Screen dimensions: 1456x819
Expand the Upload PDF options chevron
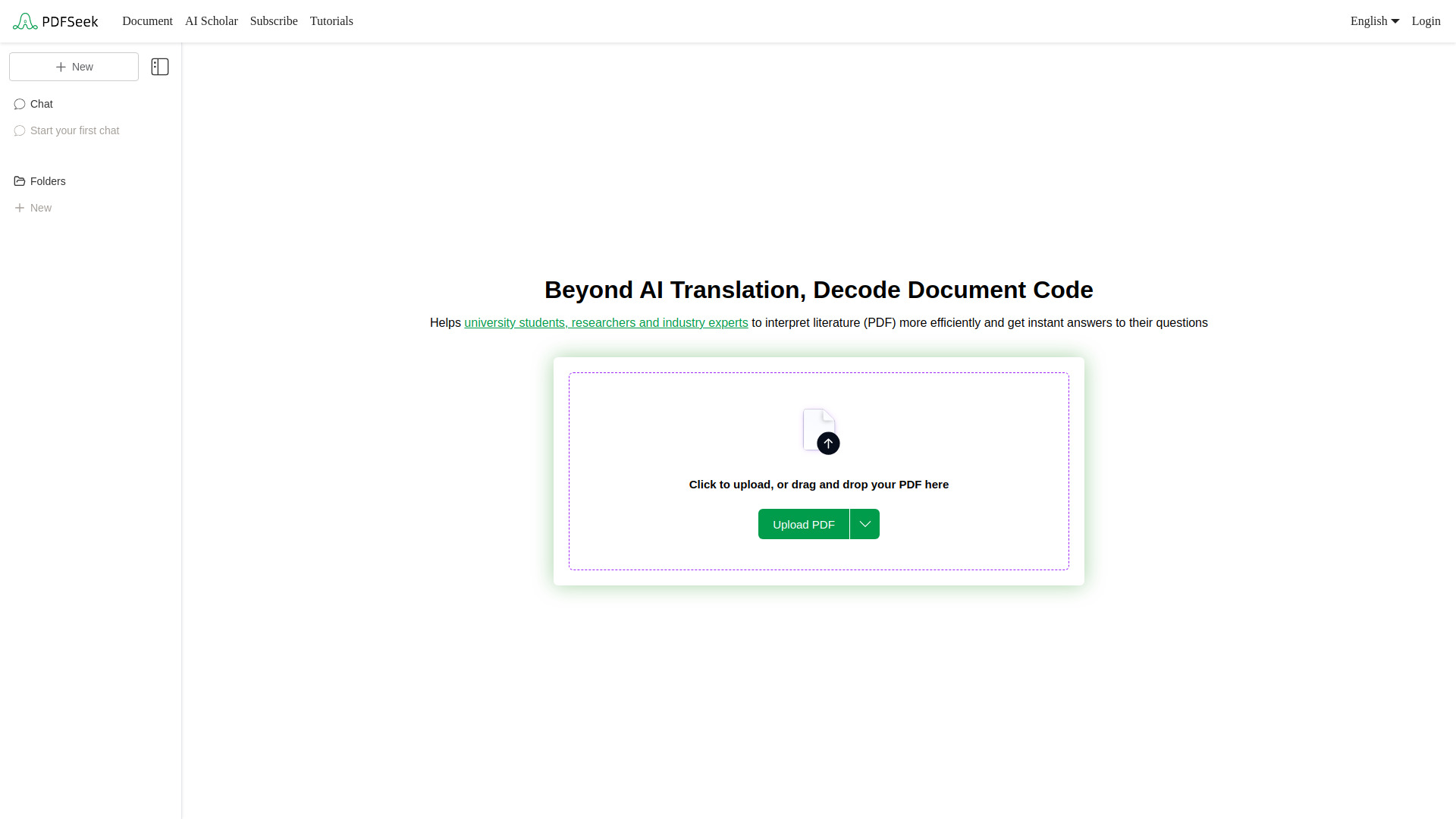(864, 524)
